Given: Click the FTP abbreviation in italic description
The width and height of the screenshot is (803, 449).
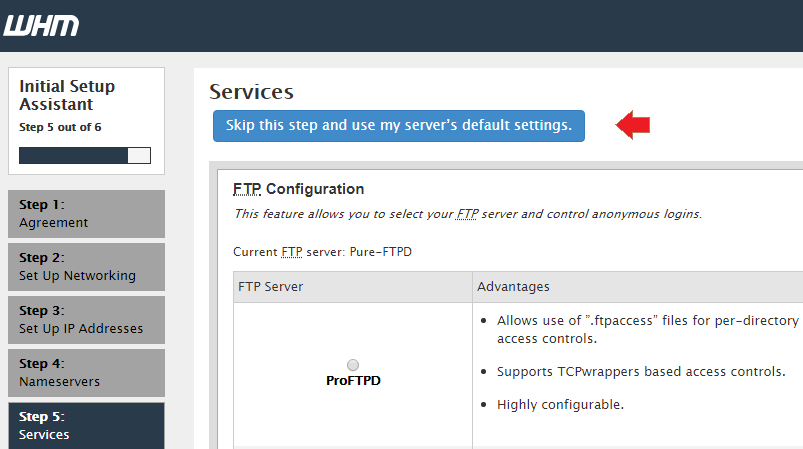Looking at the screenshot, I should pos(468,214).
